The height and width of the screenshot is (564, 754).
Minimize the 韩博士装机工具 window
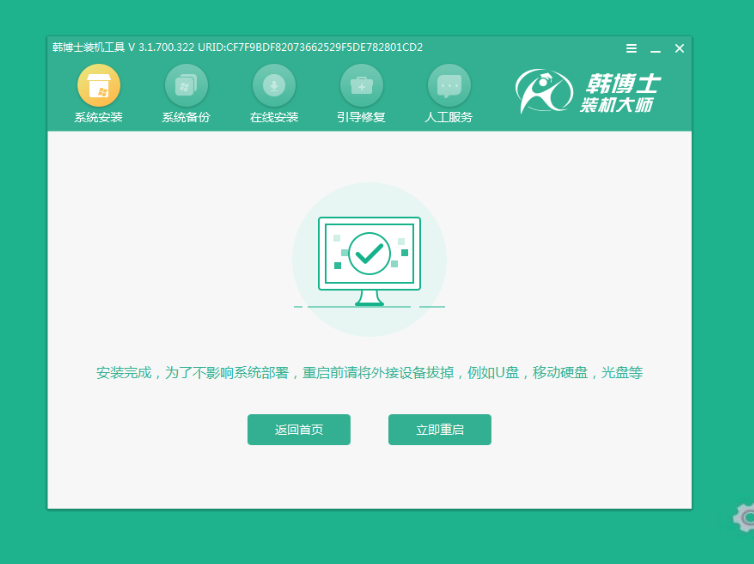point(655,49)
